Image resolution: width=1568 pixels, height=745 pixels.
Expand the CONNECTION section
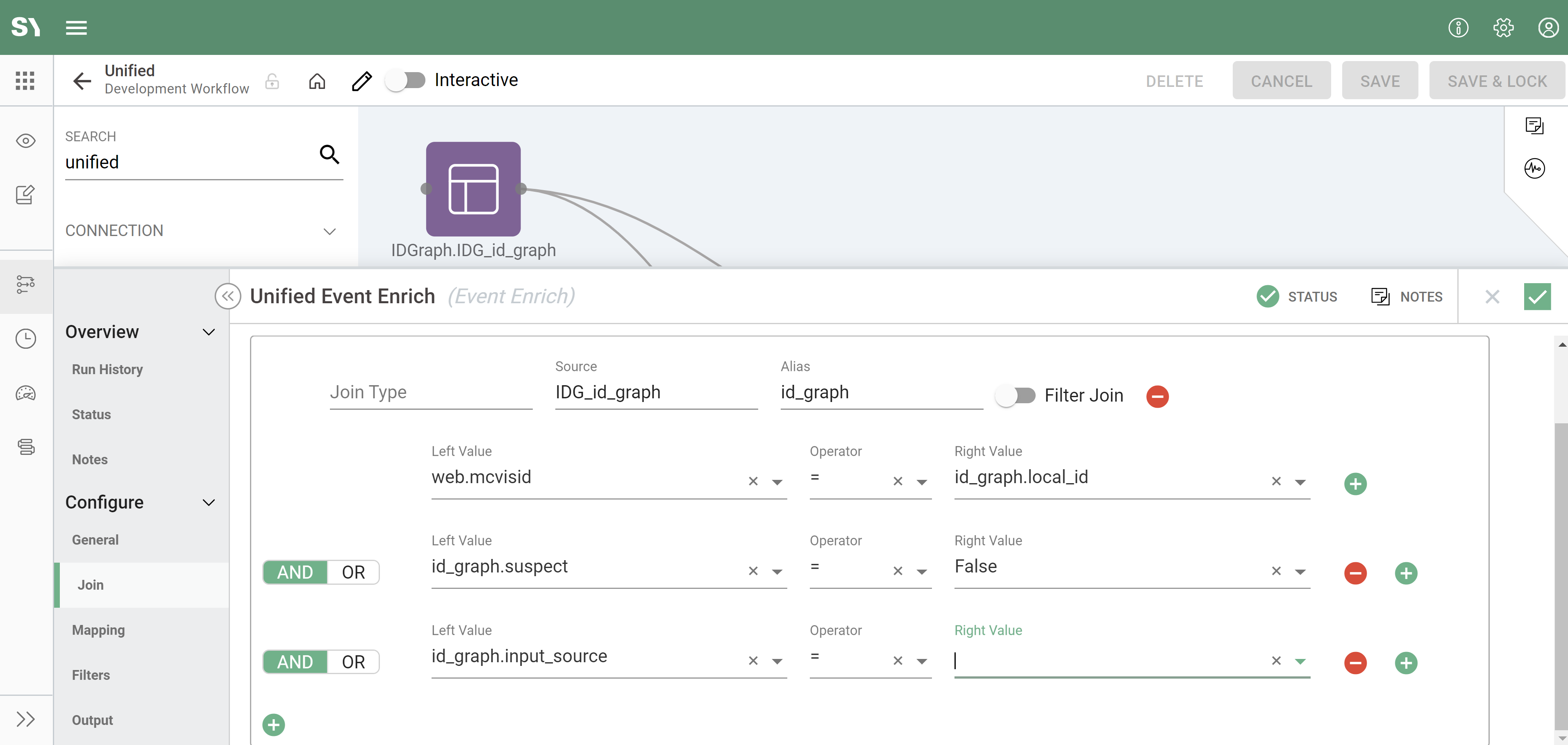(x=330, y=231)
